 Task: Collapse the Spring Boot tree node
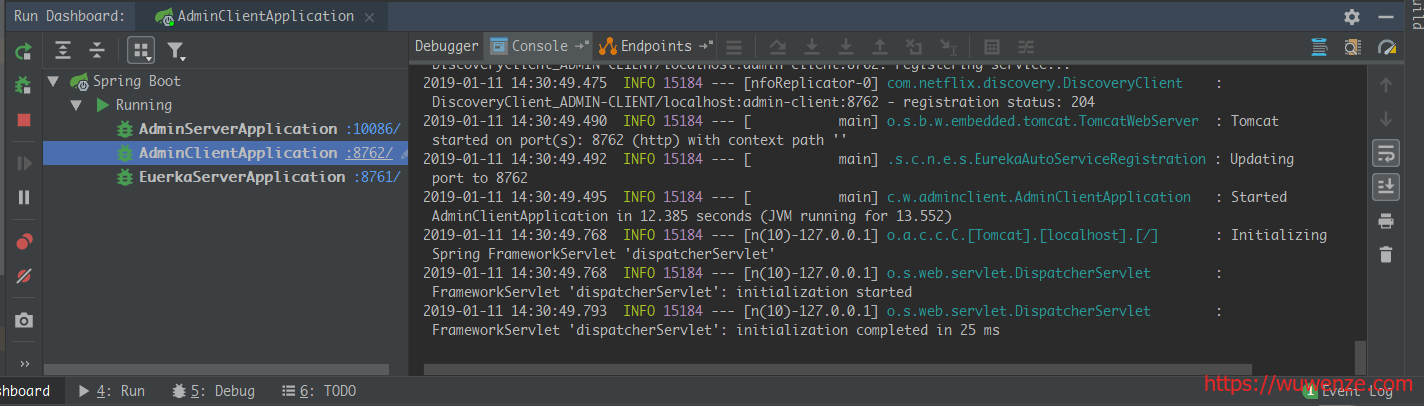point(54,81)
